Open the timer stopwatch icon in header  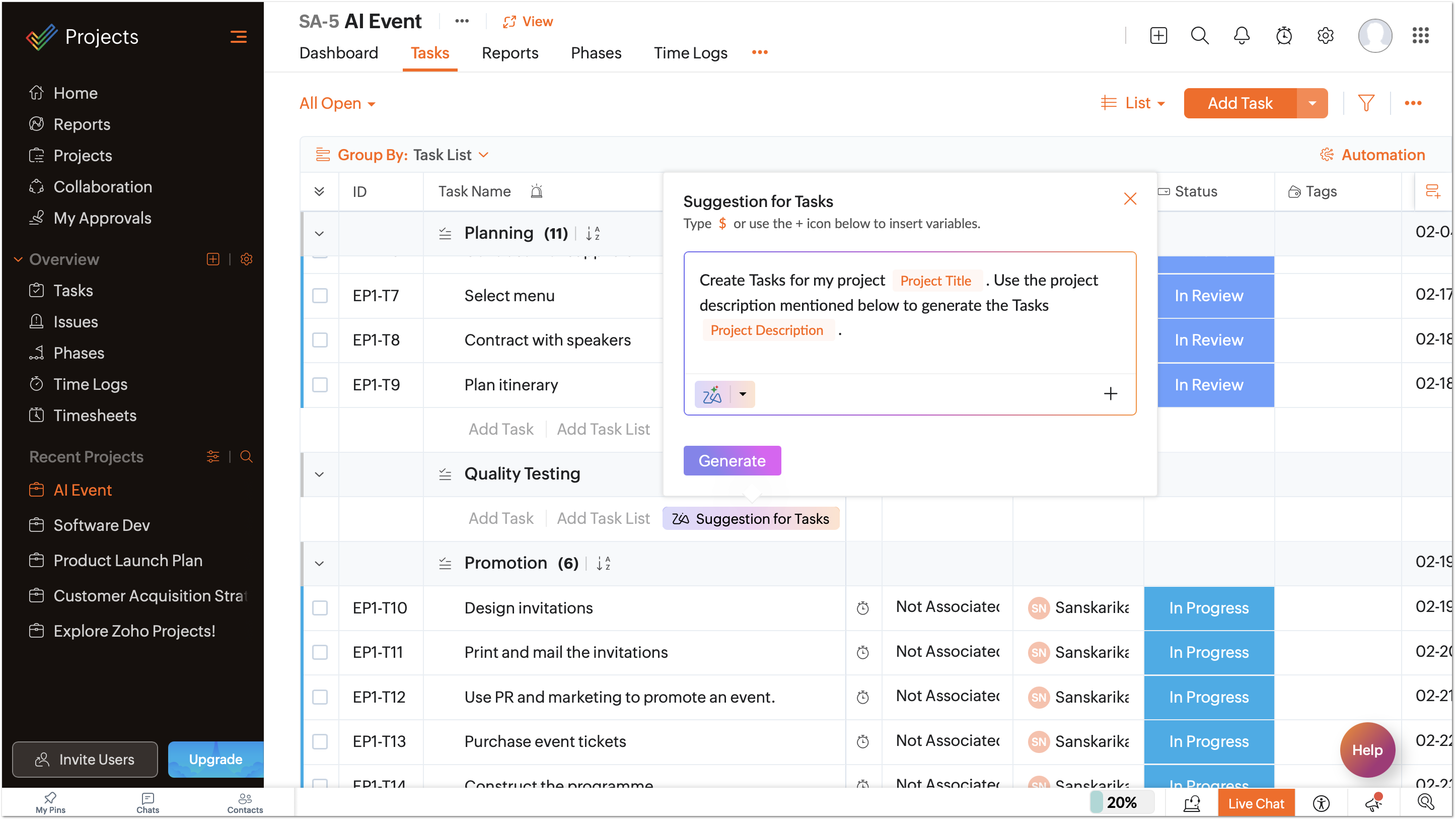[1284, 36]
